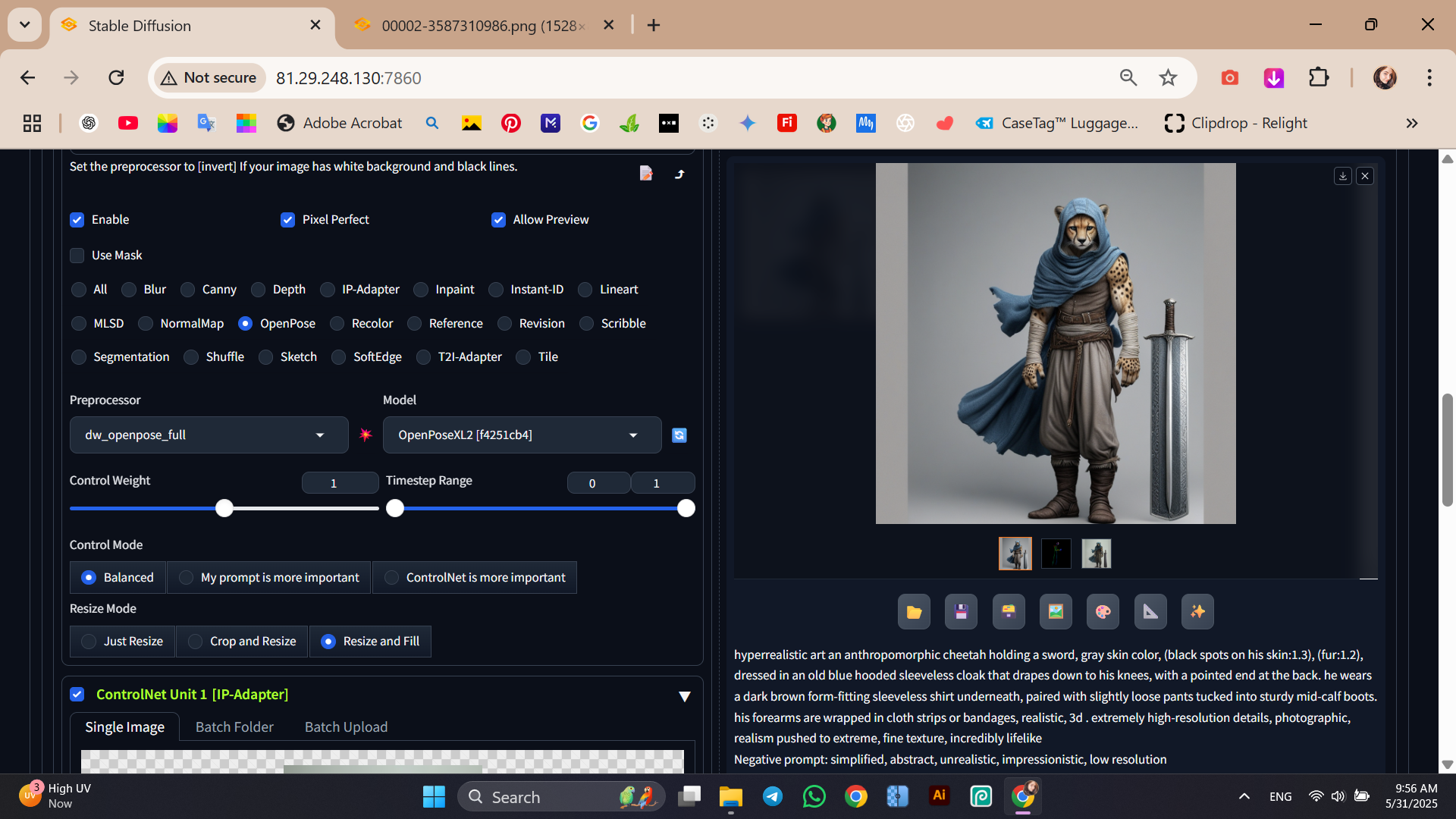
Task: Open the Model OpenPoseXL2 dropdown
Action: (x=522, y=435)
